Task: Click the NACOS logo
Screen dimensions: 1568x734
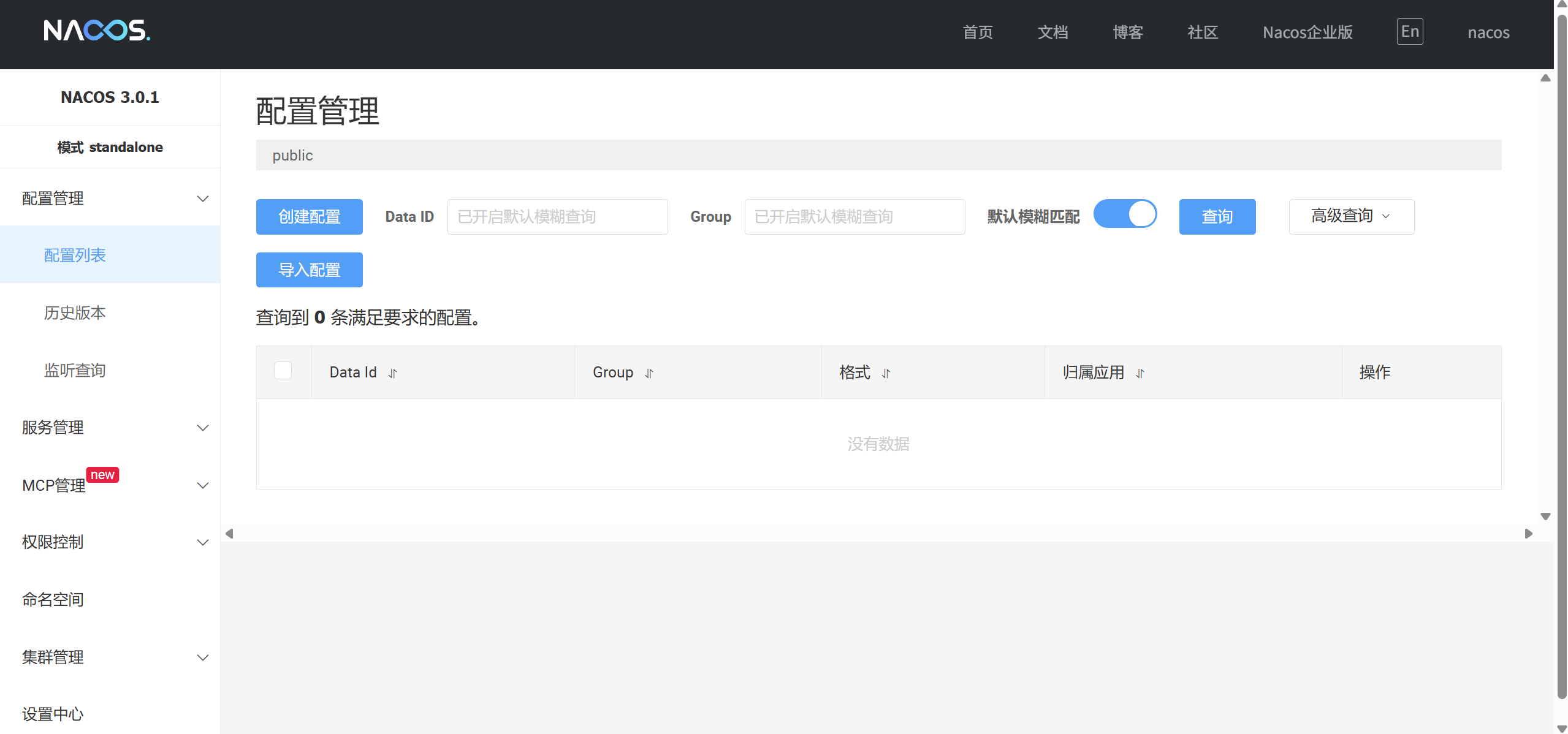Action: (96, 30)
